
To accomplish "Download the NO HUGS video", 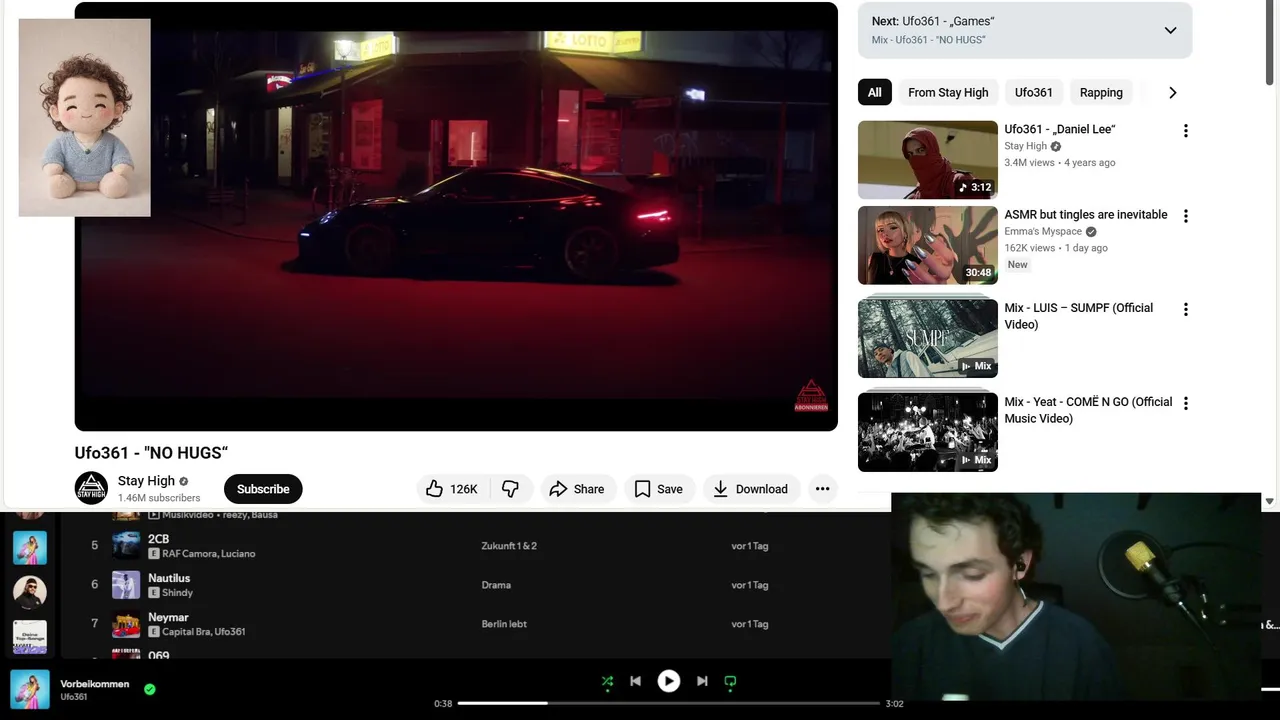I will 751,489.
